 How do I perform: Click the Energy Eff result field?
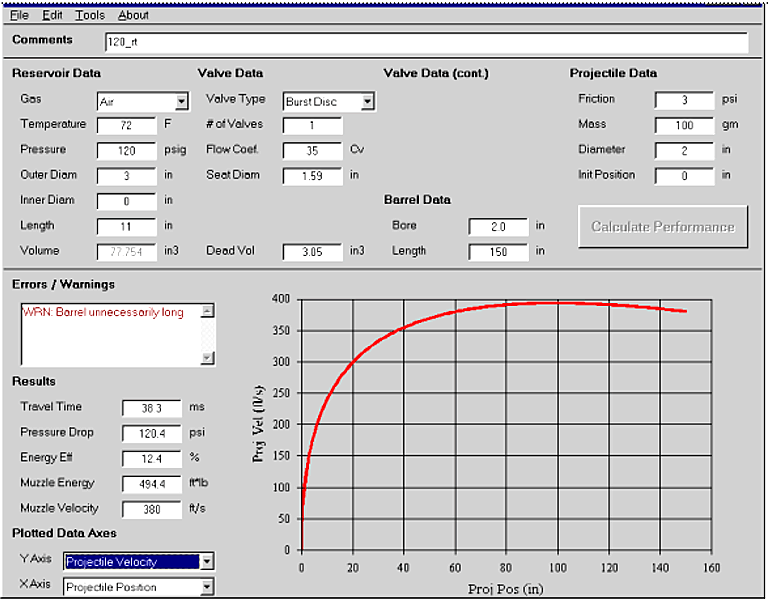click(152, 458)
